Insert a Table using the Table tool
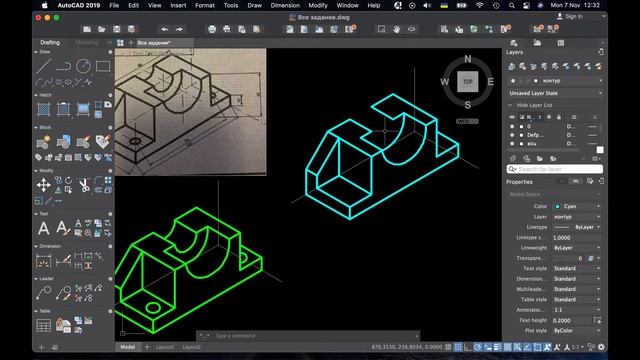This screenshot has width=640, height=360. pos(44,325)
